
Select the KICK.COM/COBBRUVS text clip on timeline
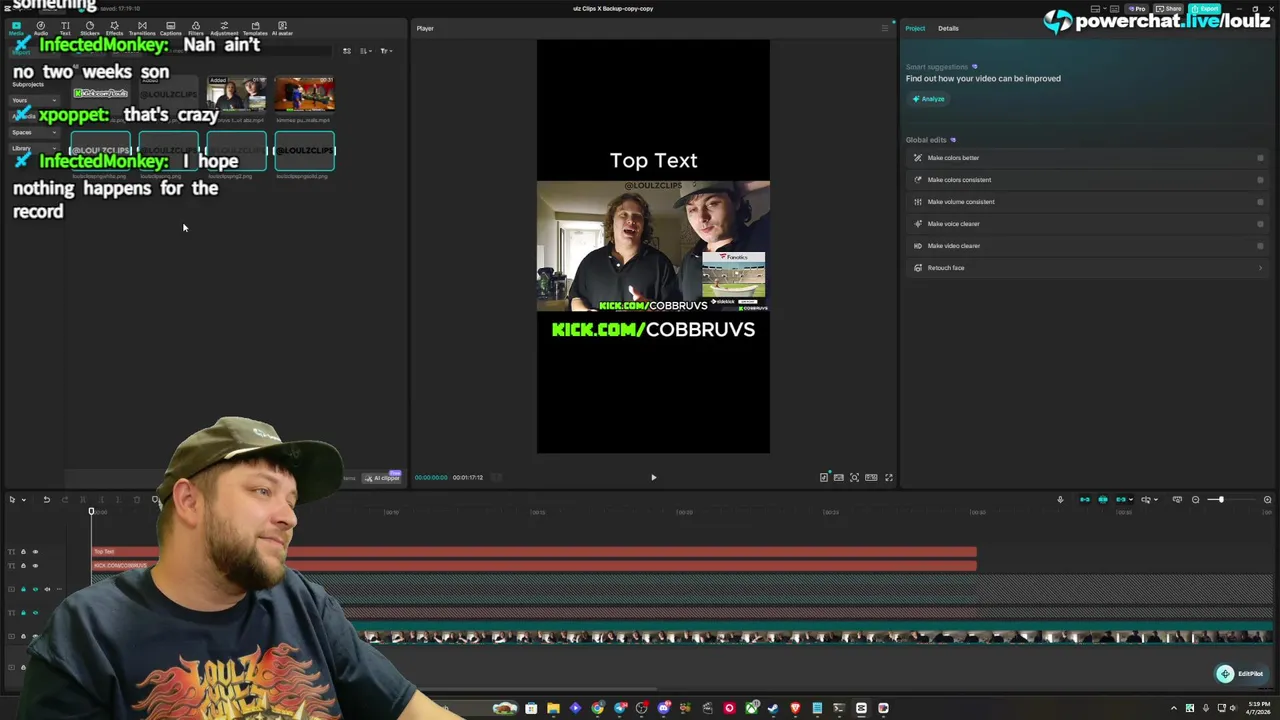(x=534, y=566)
